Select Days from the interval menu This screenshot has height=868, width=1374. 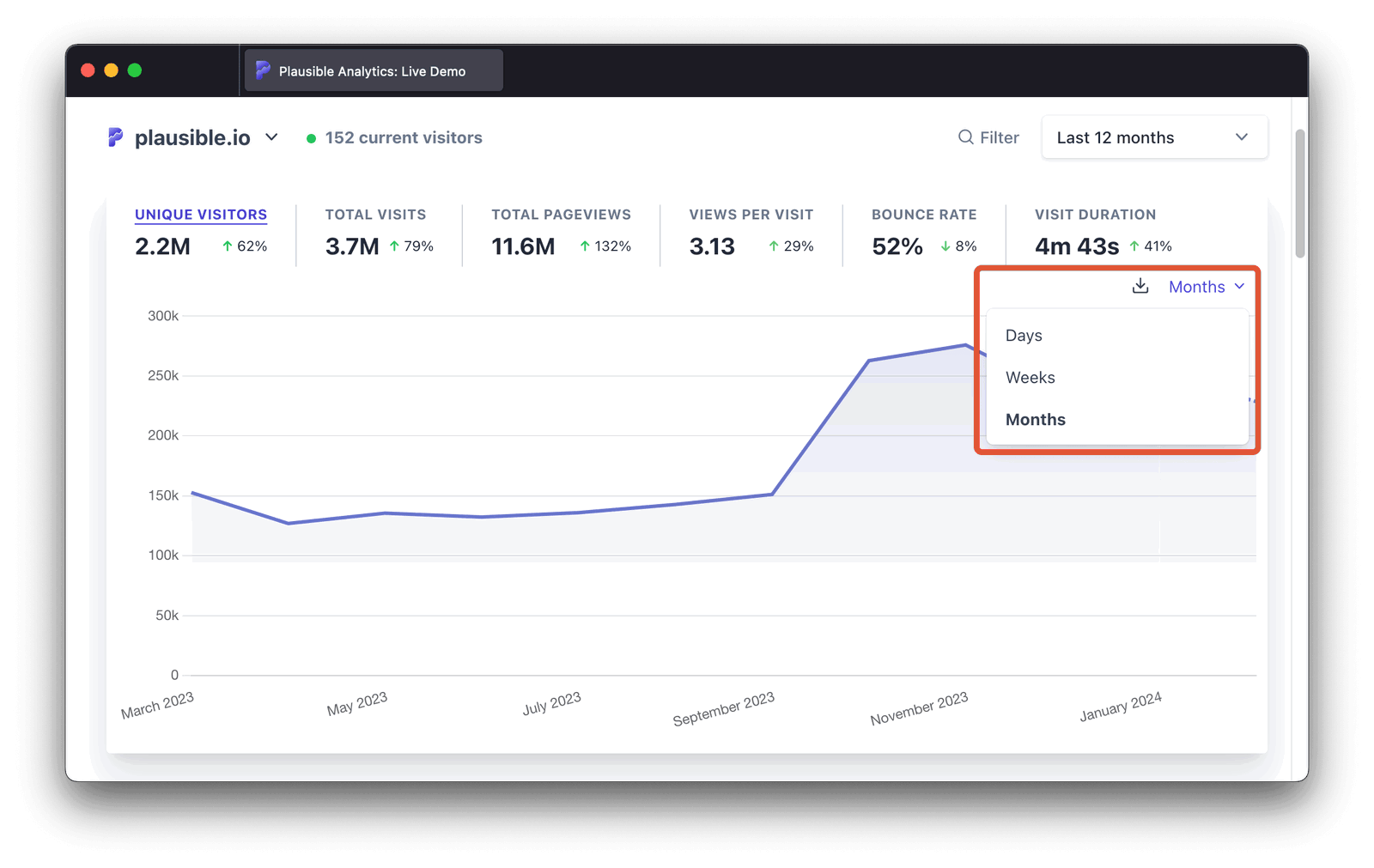pos(1024,336)
